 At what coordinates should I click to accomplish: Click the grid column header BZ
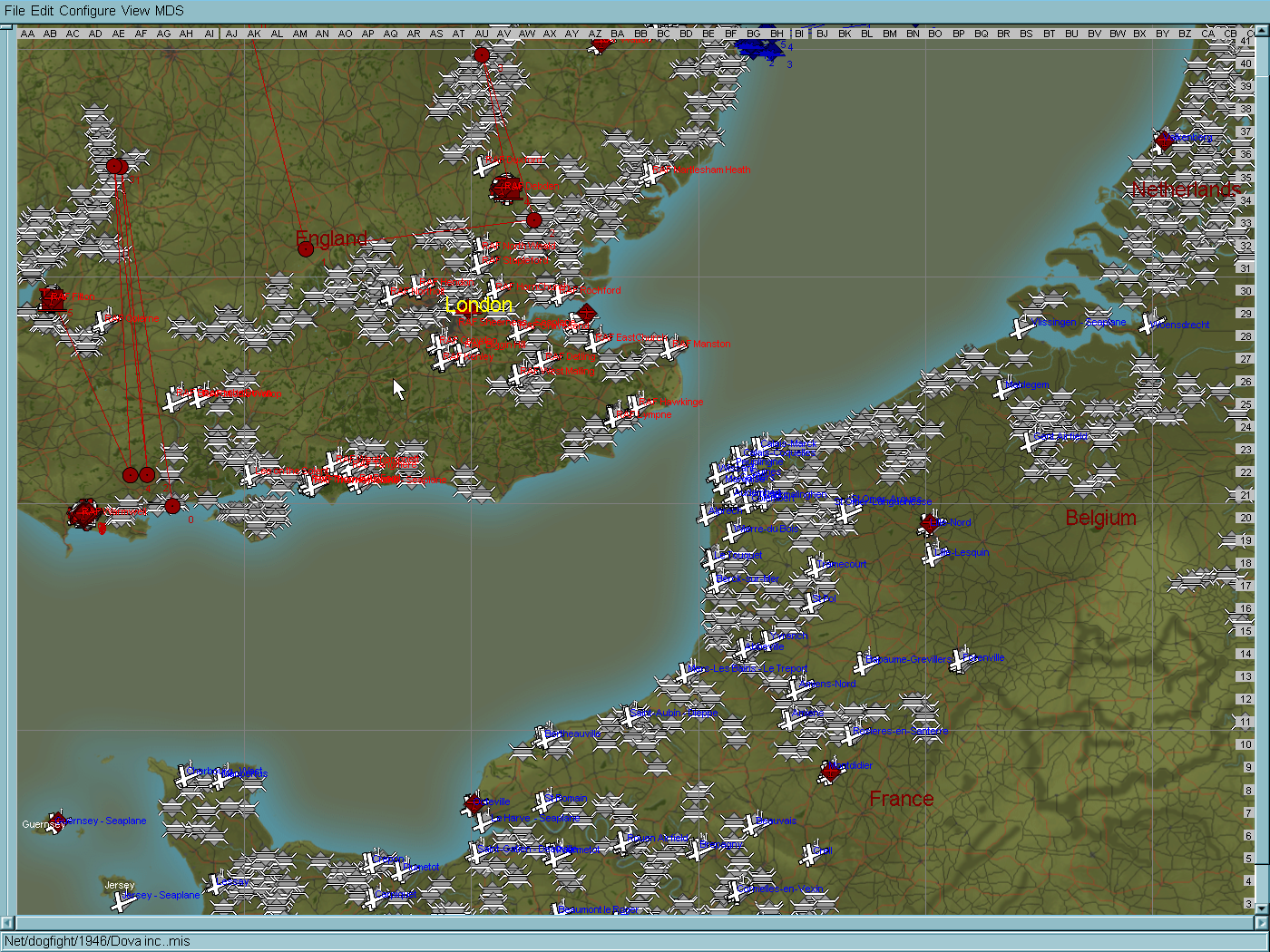[x=1185, y=34]
